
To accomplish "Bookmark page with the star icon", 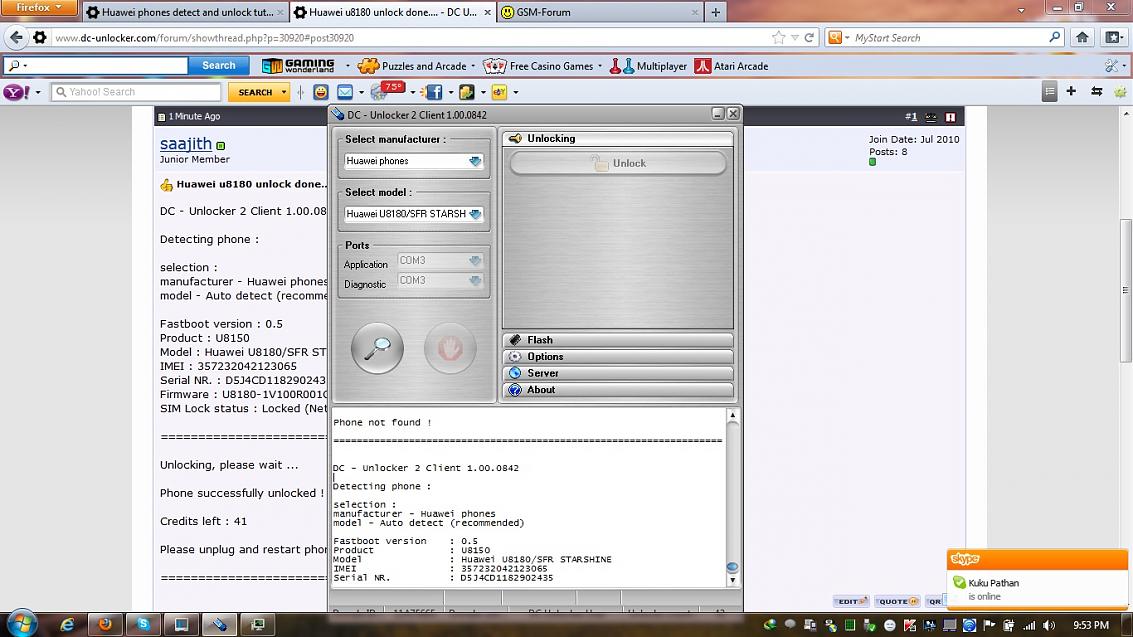I will tap(779, 37).
